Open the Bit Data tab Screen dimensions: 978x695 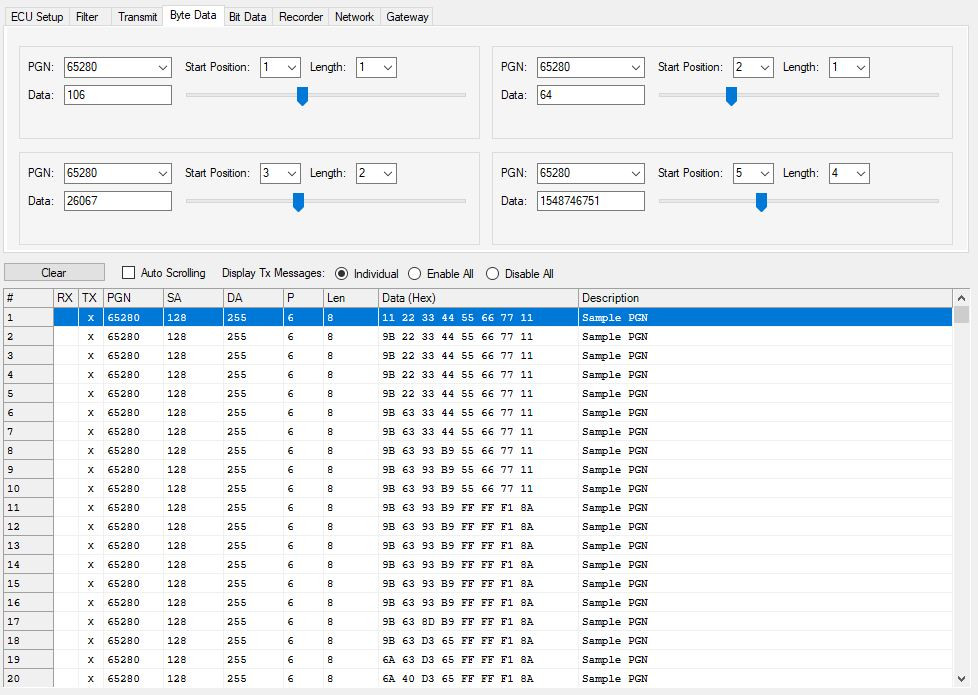pos(247,17)
